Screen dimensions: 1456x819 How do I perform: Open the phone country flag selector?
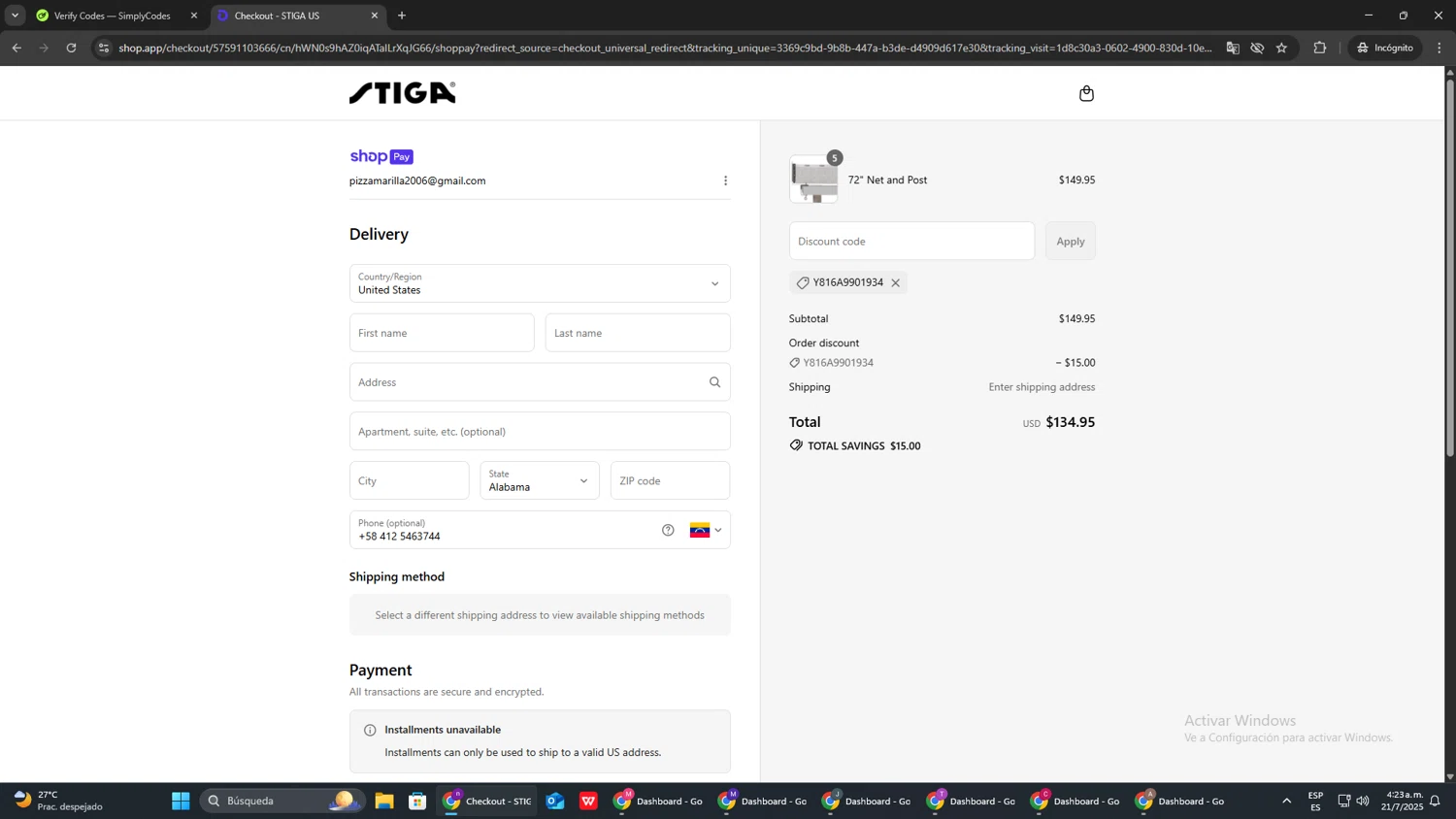coord(706,530)
